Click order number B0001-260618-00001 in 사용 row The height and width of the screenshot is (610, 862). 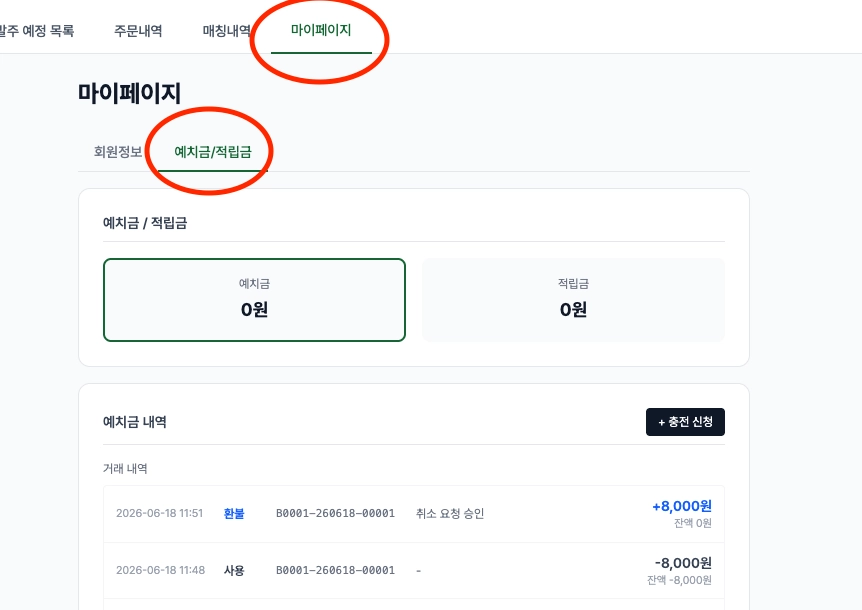[335, 570]
